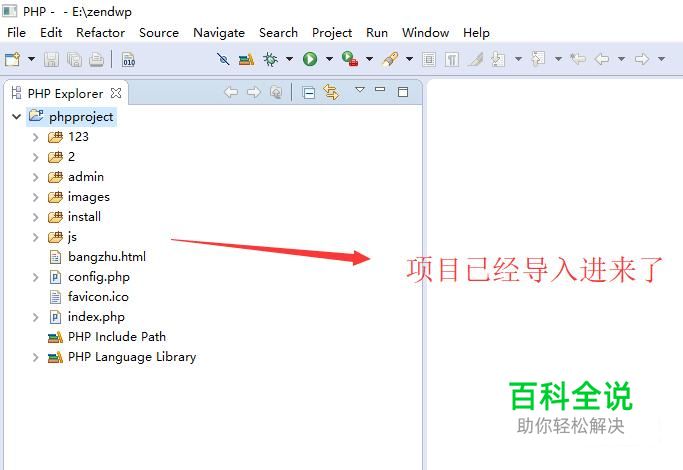
Task: Open the Search menu
Action: (279, 33)
